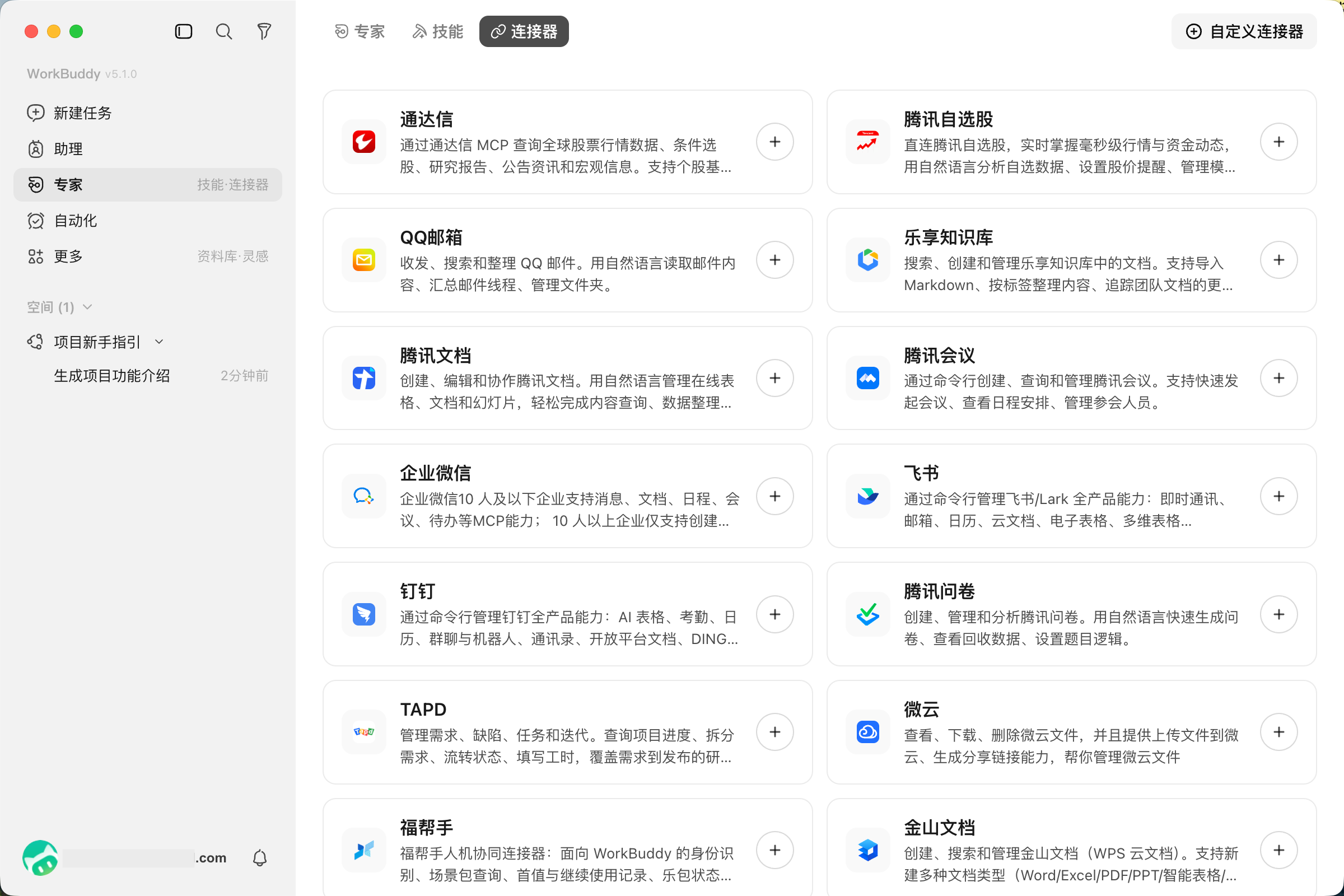Collapse the 空间 (1) section chevron

[x=87, y=307]
